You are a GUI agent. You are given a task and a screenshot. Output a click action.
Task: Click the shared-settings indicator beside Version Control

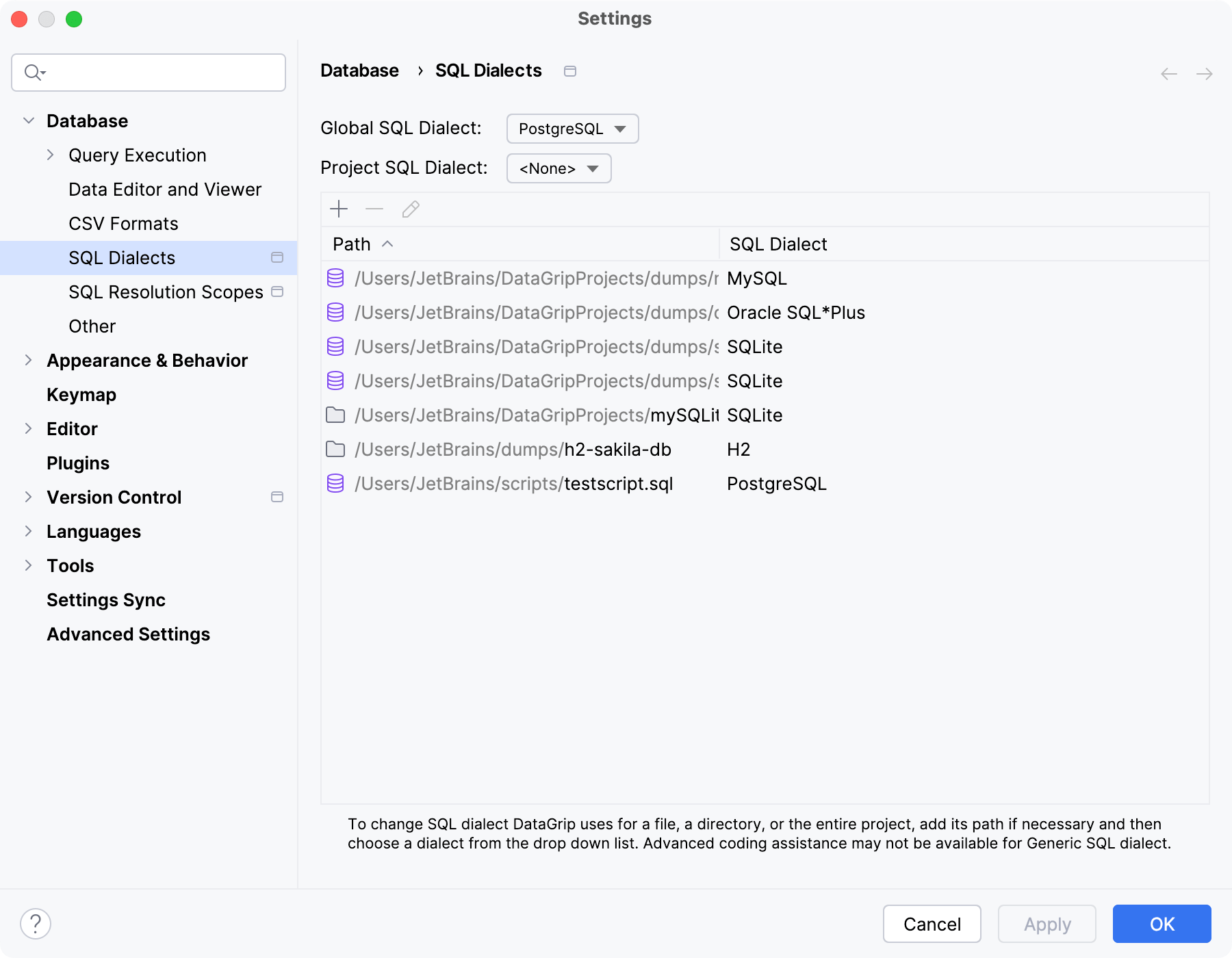pyautogui.click(x=277, y=497)
